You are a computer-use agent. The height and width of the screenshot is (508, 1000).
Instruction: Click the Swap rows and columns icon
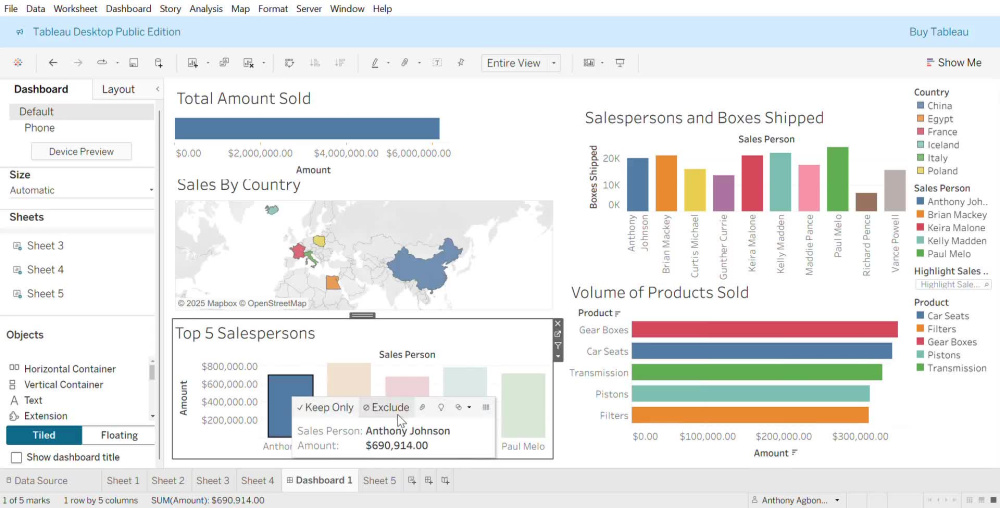(x=289, y=62)
